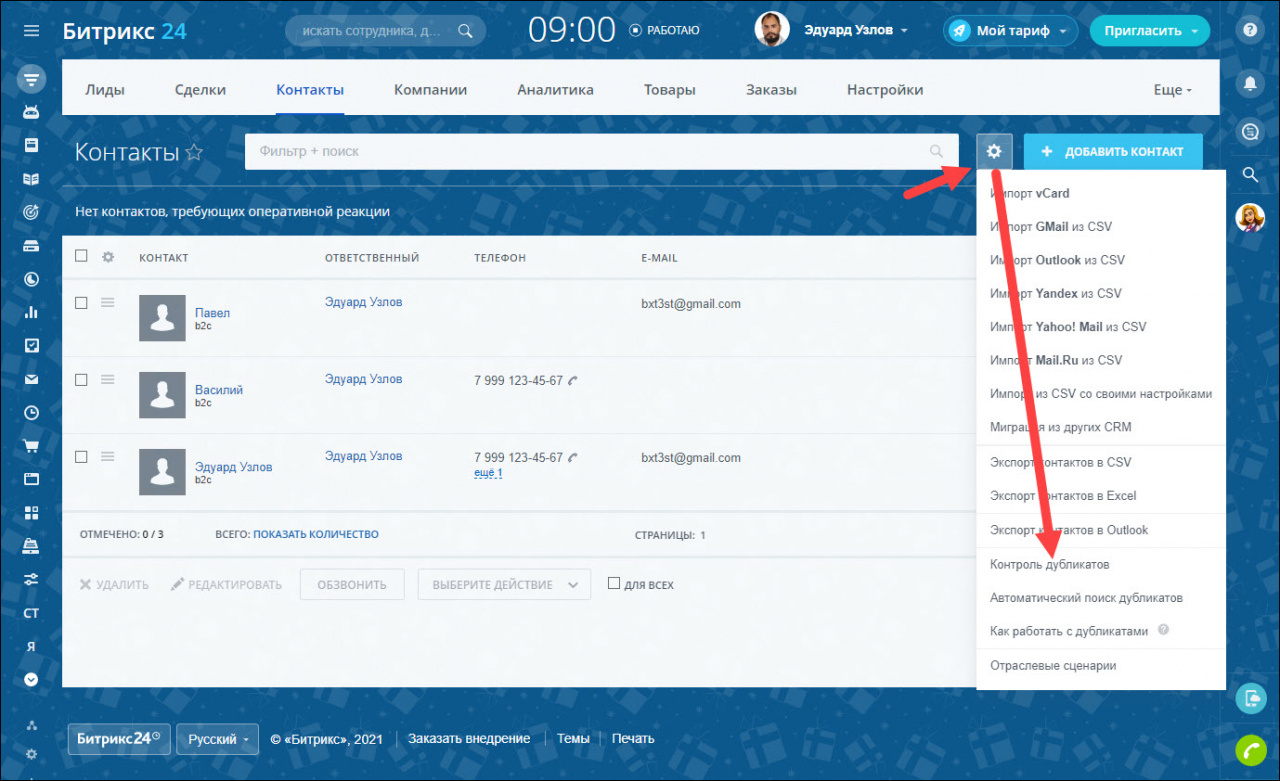Viewport: 1280px width, 781px height.
Task: Click the Темы footer link
Action: tap(573, 739)
